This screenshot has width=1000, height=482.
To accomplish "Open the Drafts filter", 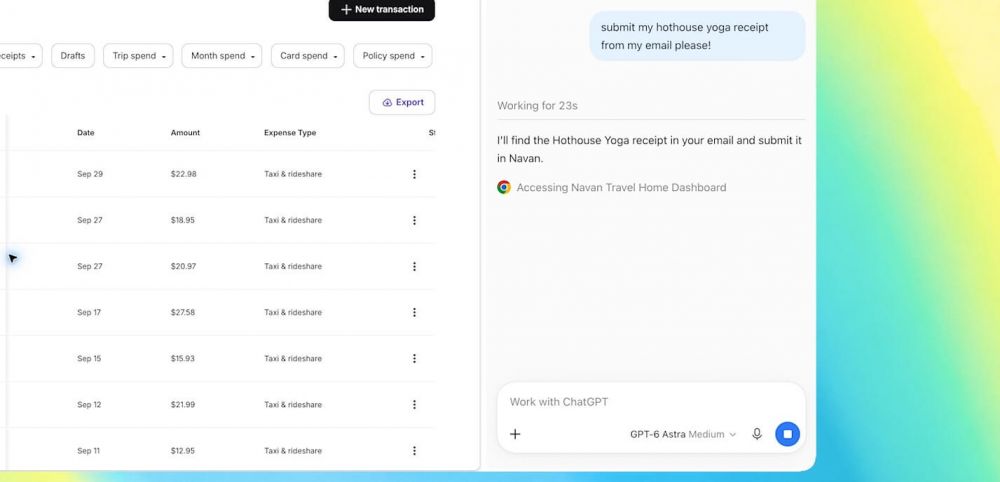I will (73, 55).
